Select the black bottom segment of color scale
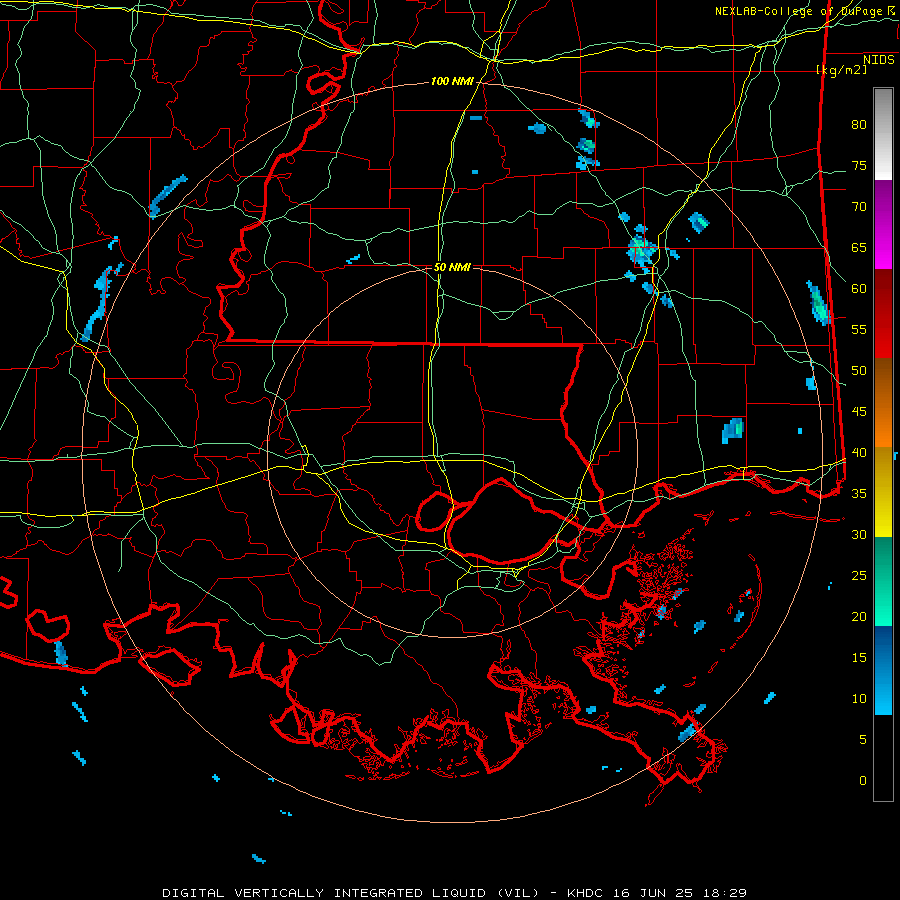Screen dimensions: 900x900 (883, 758)
